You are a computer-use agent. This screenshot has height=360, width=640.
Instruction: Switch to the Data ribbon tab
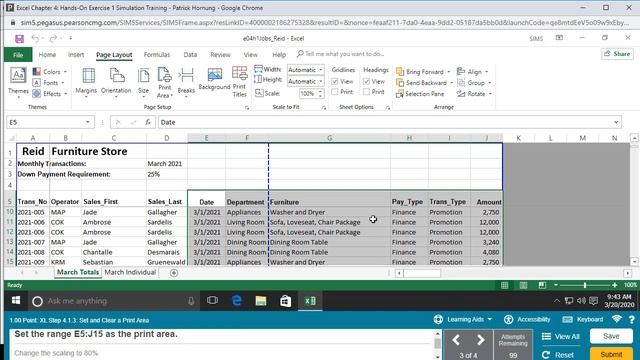[190, 55]
